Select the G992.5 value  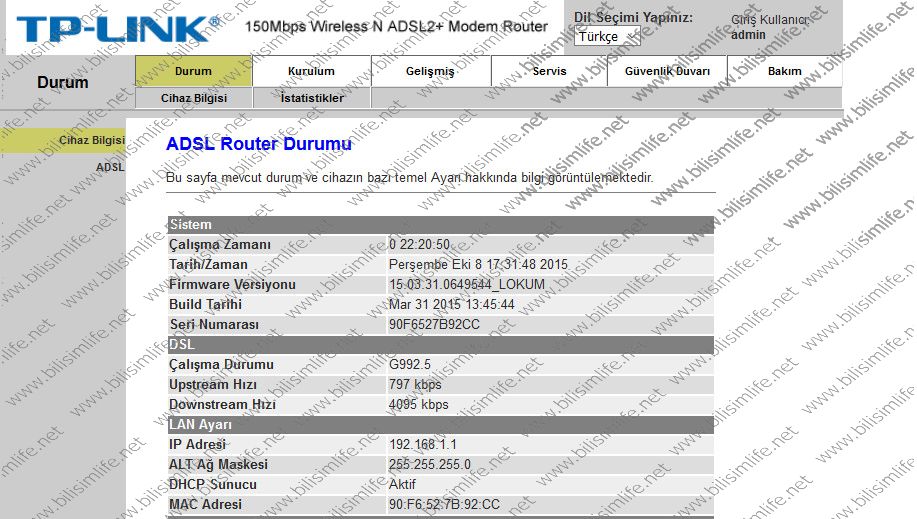tap(409, 365)
